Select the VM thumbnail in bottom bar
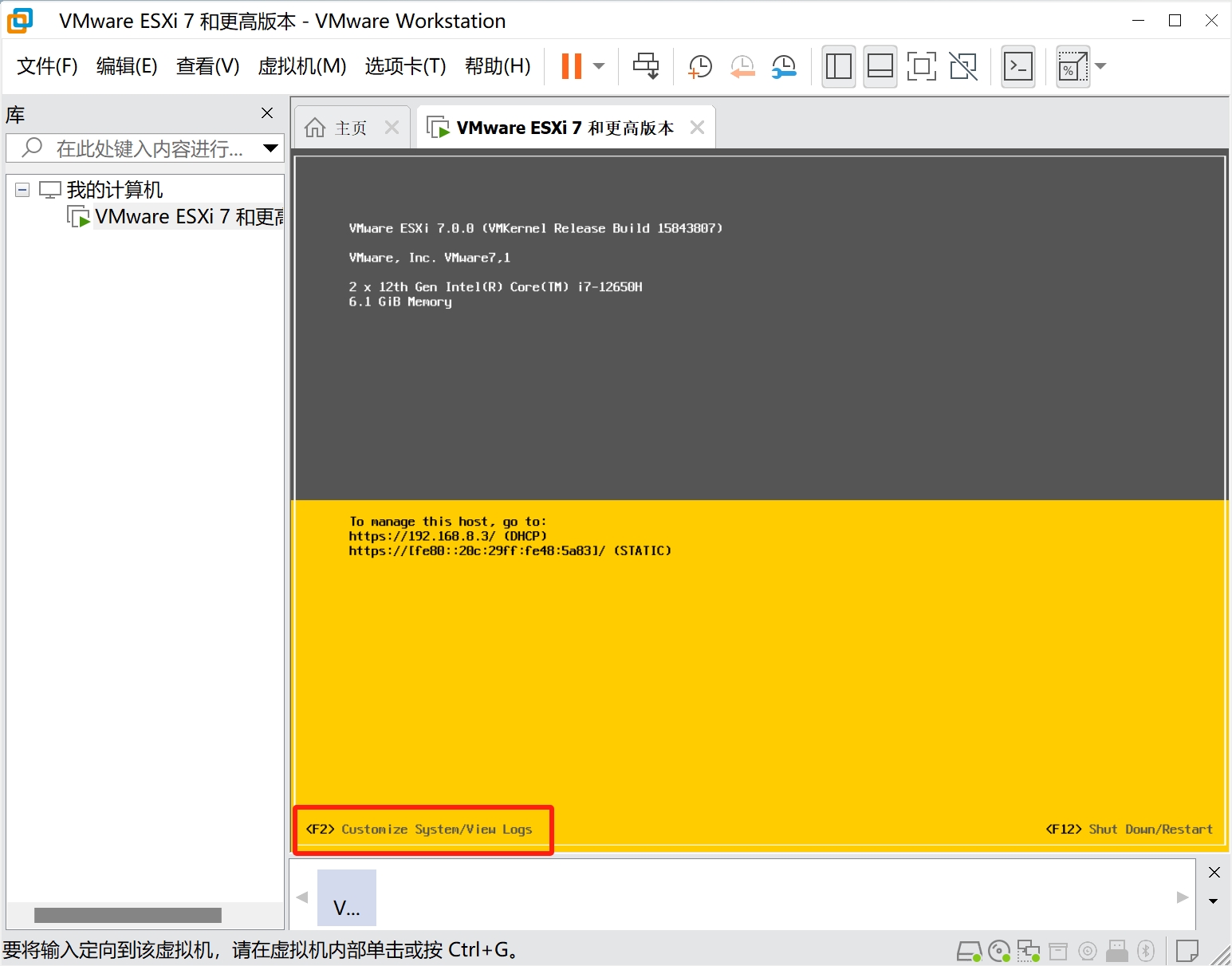 346,897
